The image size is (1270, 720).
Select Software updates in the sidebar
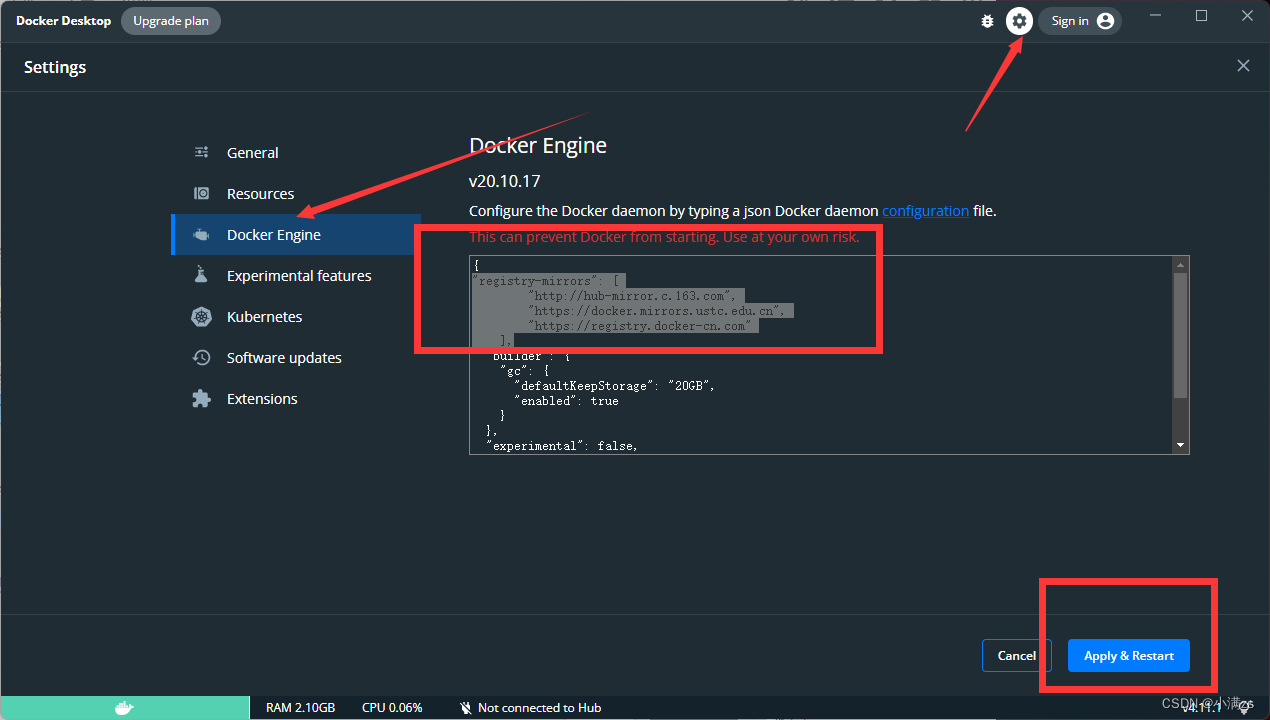click(x=283, y=357)
